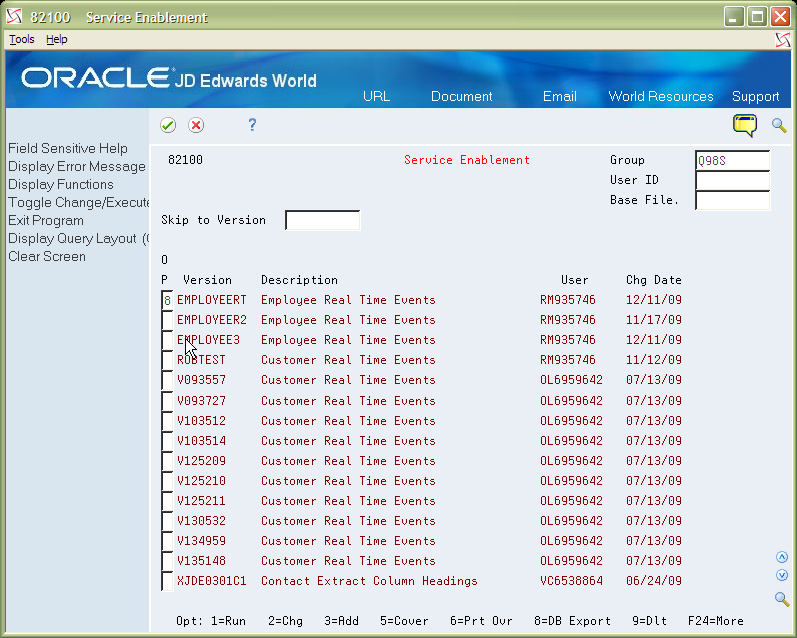Viewport: 797px width, 638px height.
Task: Click user VC6538864 cell
Action: click(x=571, y=581)
